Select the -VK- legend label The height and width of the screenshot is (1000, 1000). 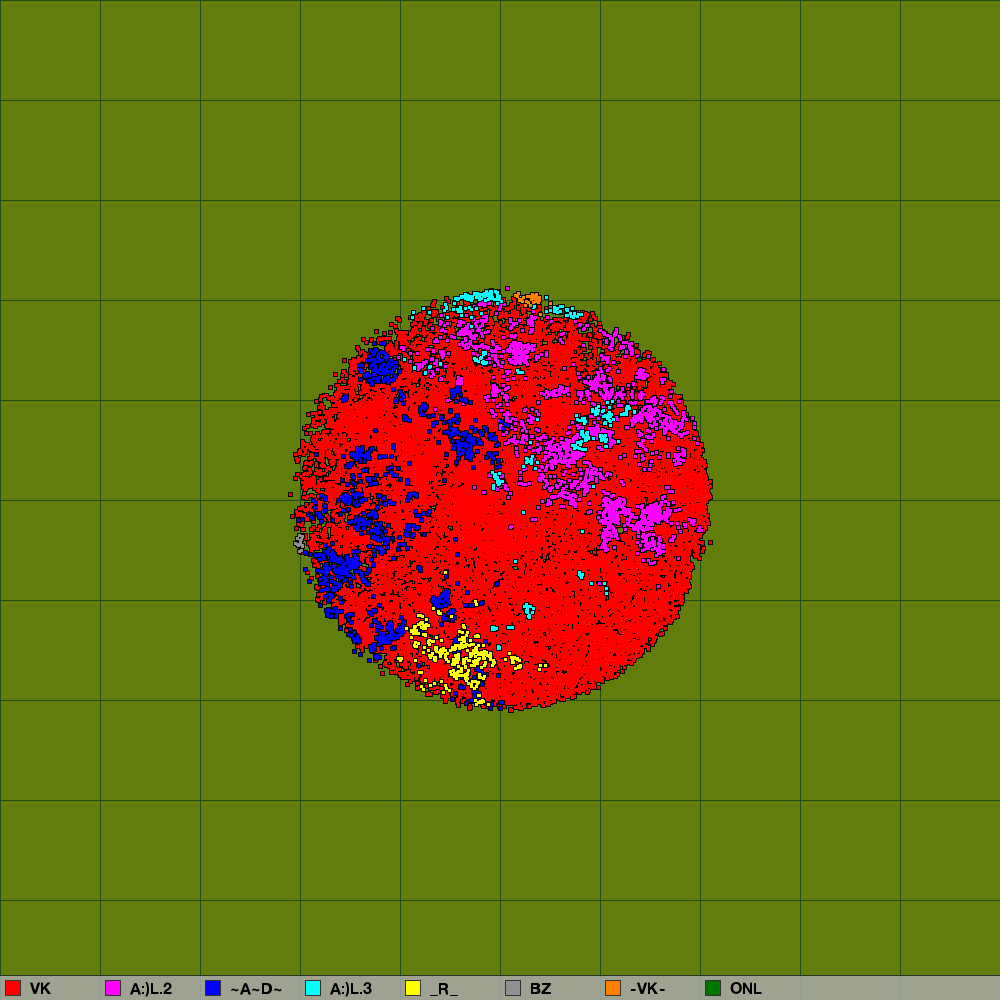coord(647,989)
